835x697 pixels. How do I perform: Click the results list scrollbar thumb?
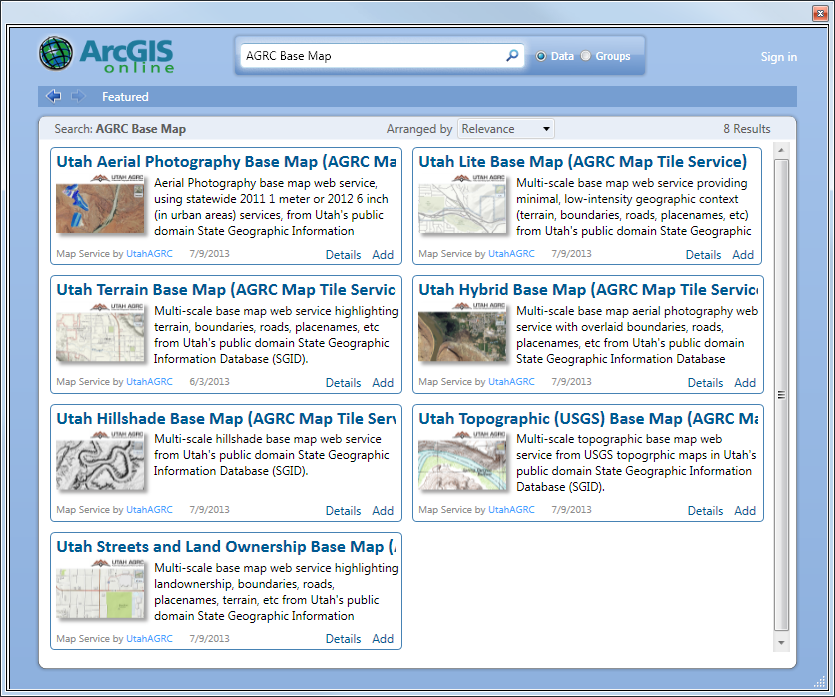click(781, 395)
